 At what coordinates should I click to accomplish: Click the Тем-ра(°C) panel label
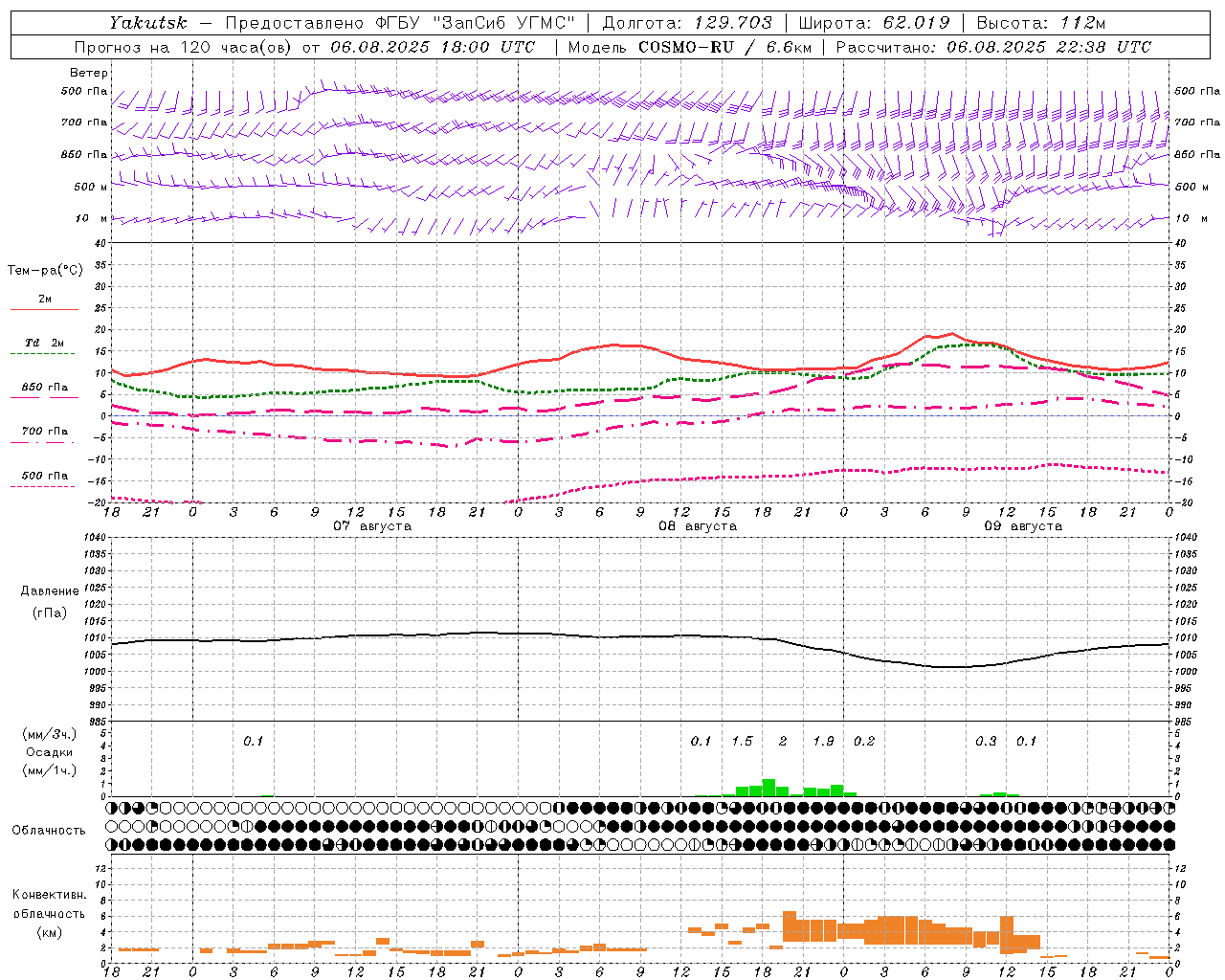pos(45,271)
